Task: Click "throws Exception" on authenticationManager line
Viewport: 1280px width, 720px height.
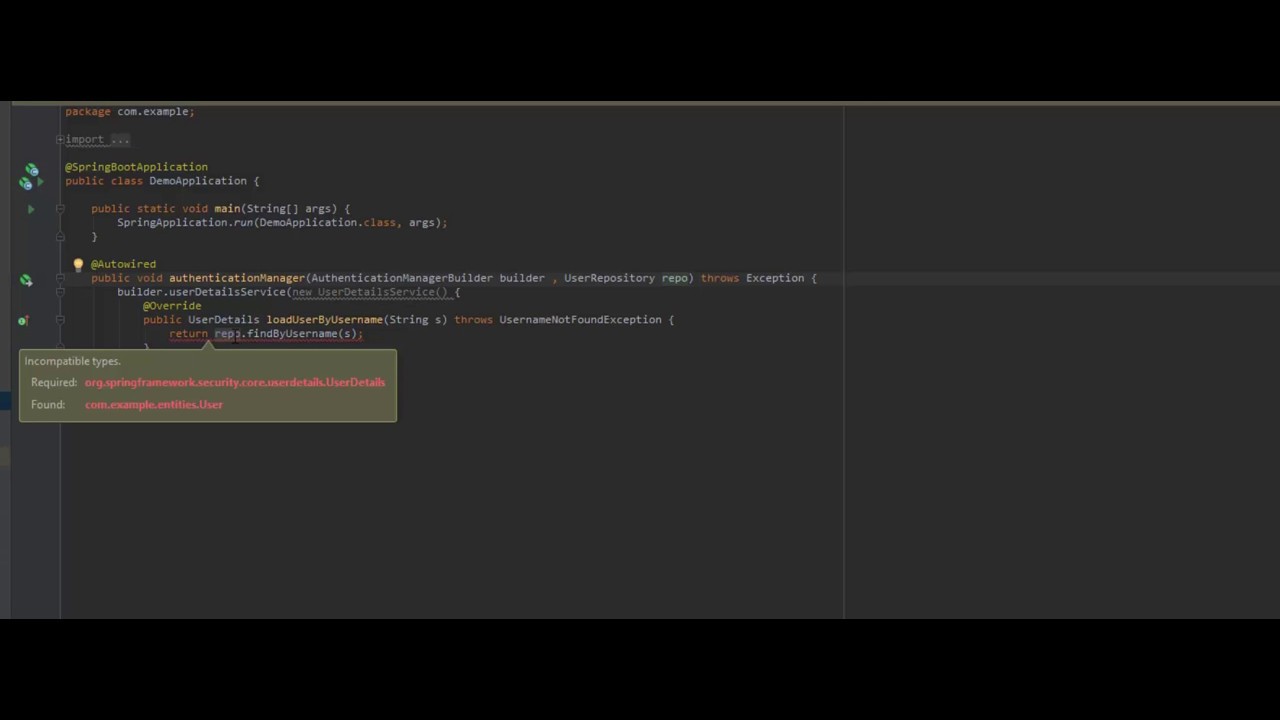Action: click(x=752, y=278)
